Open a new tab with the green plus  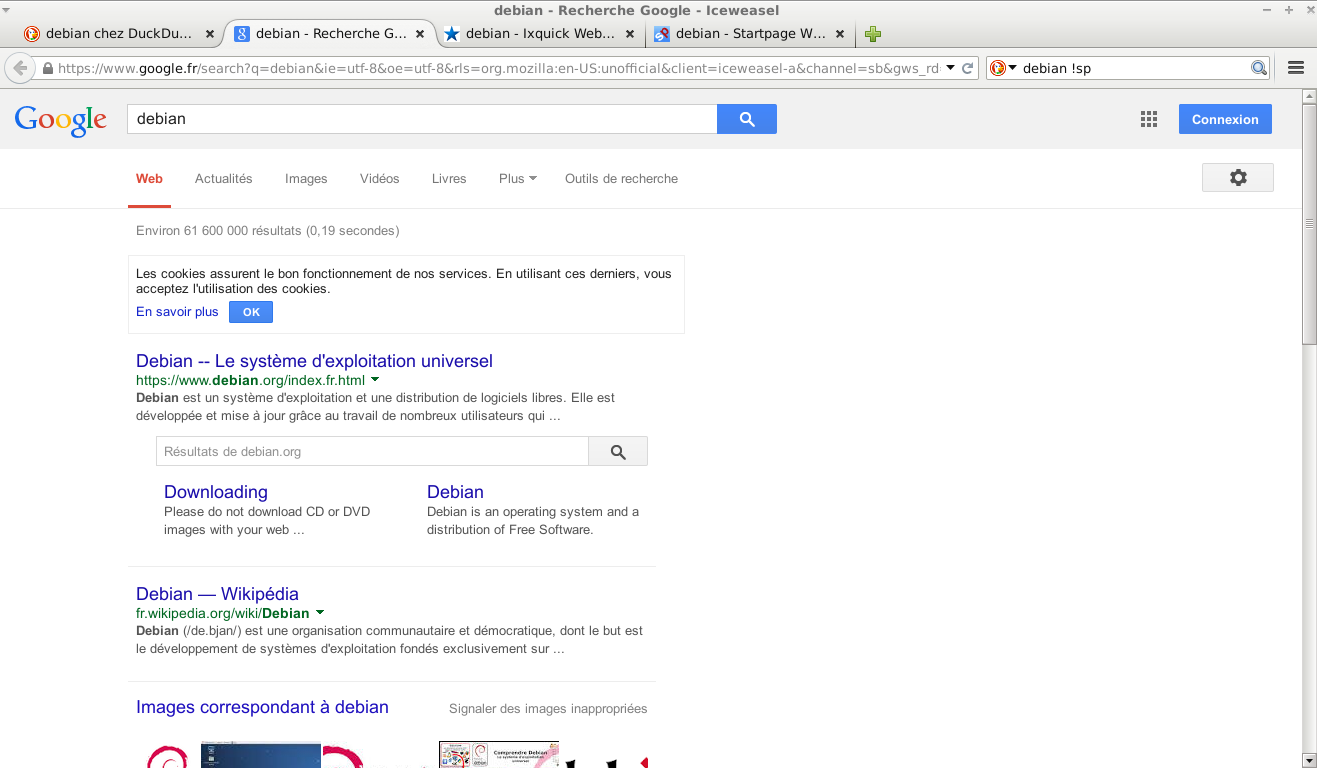click(873, 34)
